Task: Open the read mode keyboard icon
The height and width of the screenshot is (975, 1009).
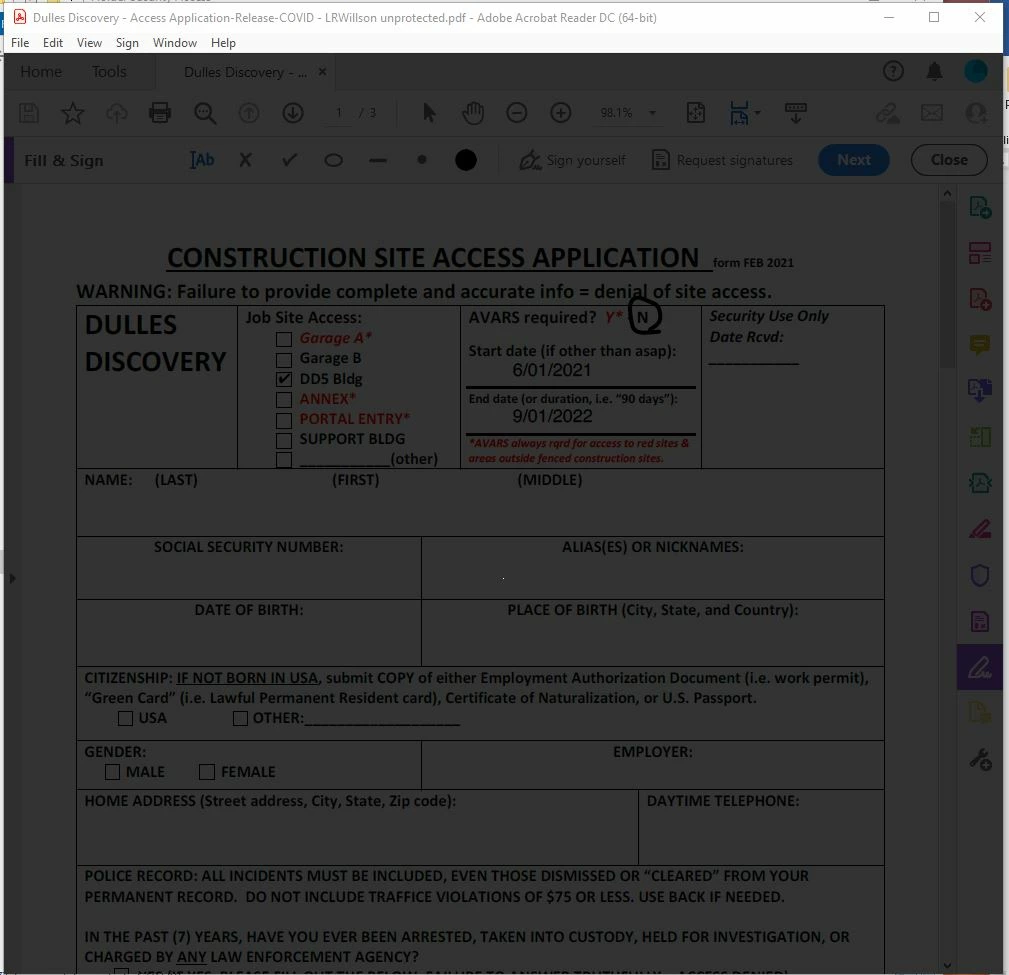Action: click(795, 113)
